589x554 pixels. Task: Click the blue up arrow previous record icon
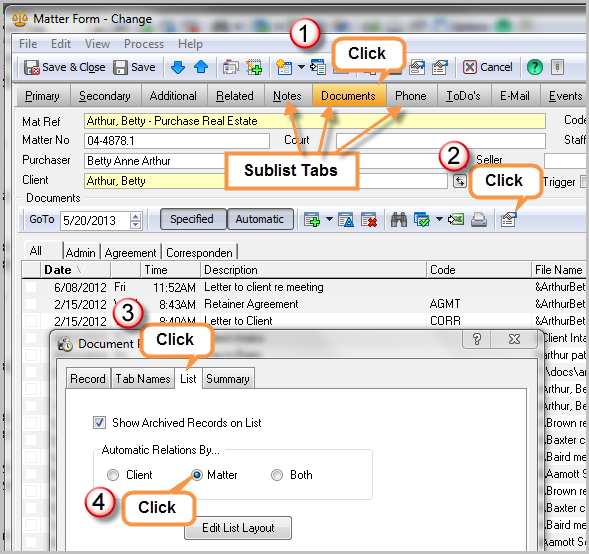coord(201,67)
